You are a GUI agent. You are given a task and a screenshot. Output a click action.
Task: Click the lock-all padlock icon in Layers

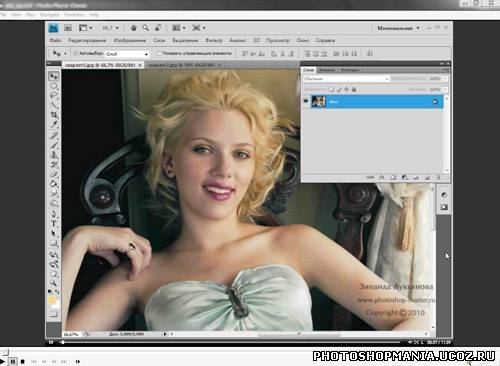354,89
